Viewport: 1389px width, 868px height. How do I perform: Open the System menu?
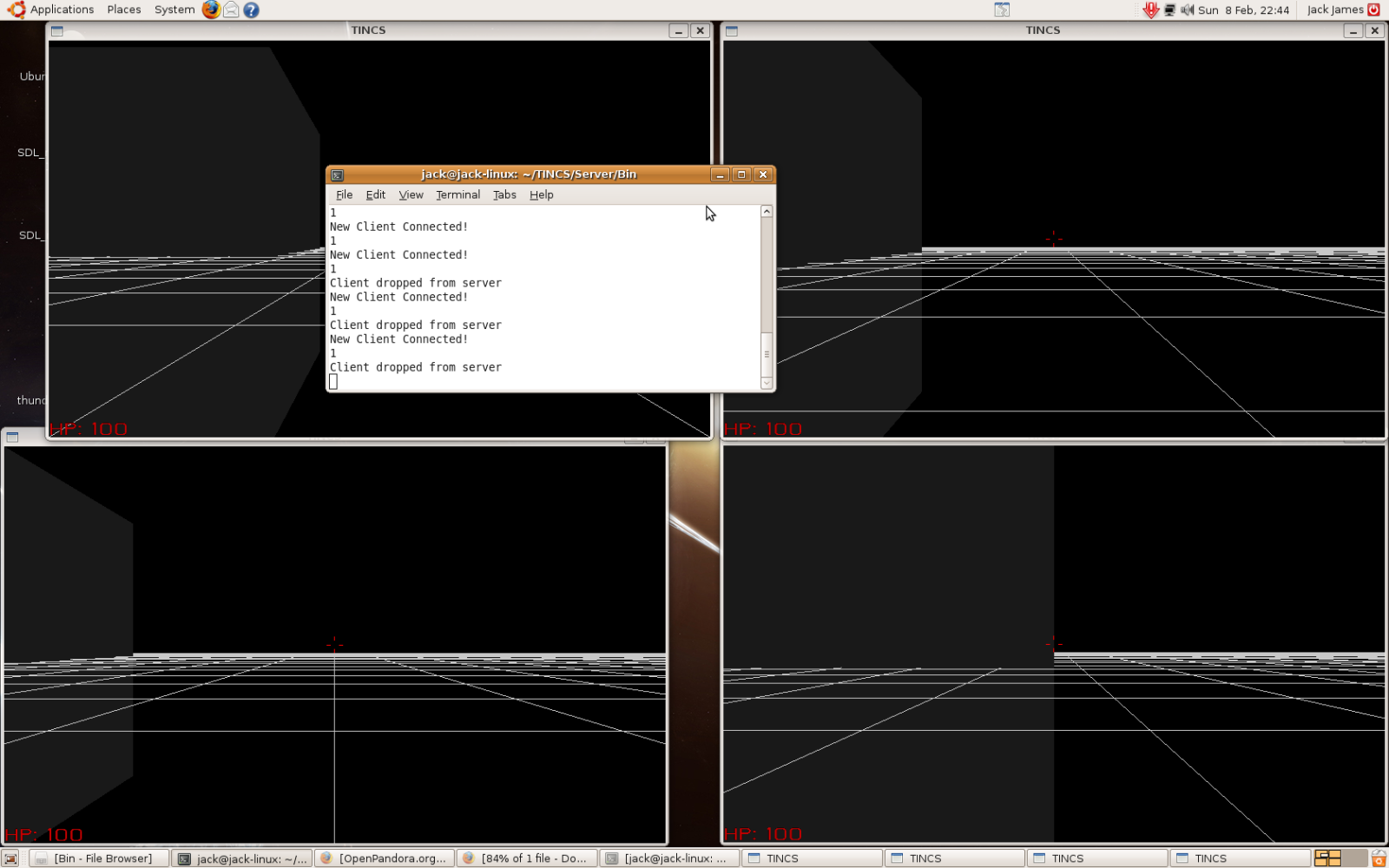[x=174, y=10]
